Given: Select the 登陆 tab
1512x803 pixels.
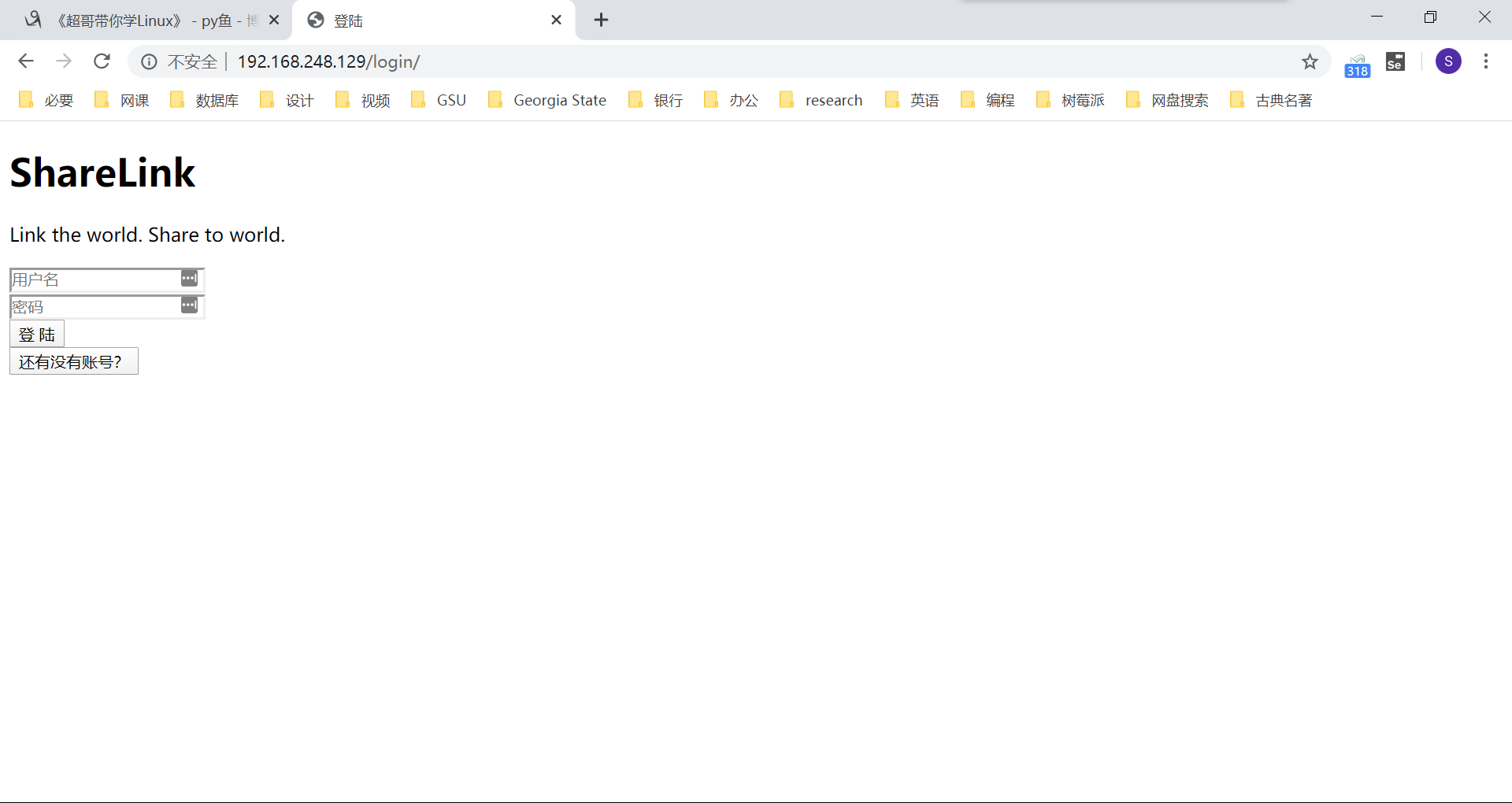Looking at the screenshot, I should click(433, 20).
